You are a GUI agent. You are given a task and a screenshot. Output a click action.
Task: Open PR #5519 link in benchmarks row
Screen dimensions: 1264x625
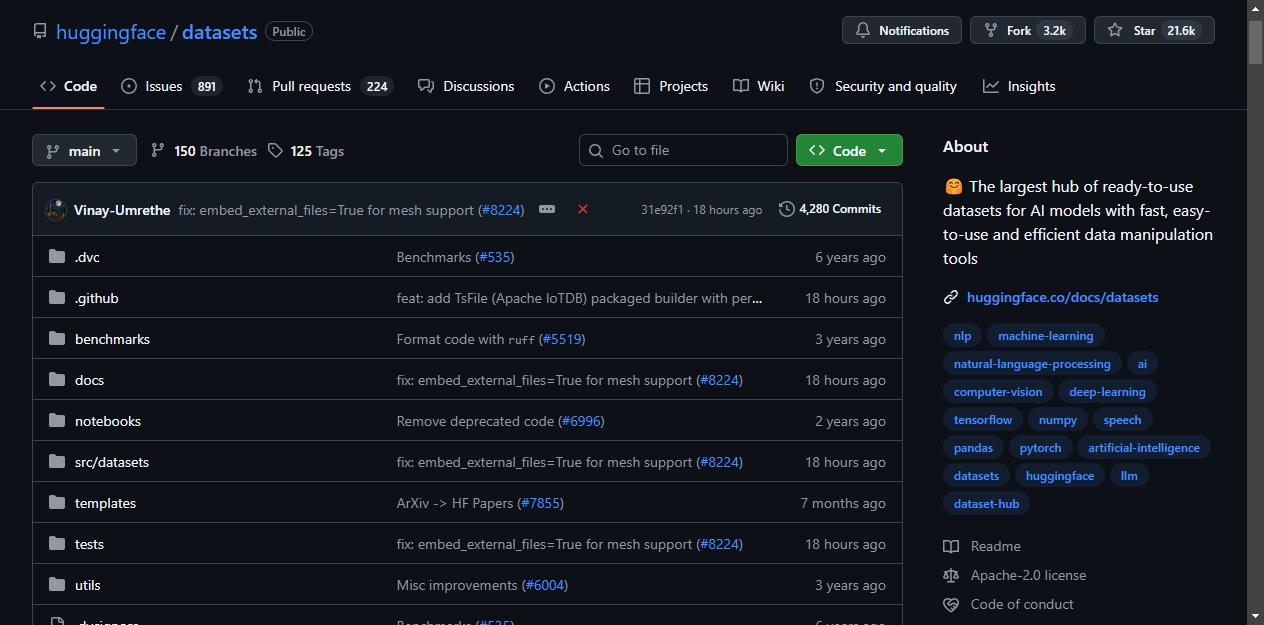click(x=562, y=339)
